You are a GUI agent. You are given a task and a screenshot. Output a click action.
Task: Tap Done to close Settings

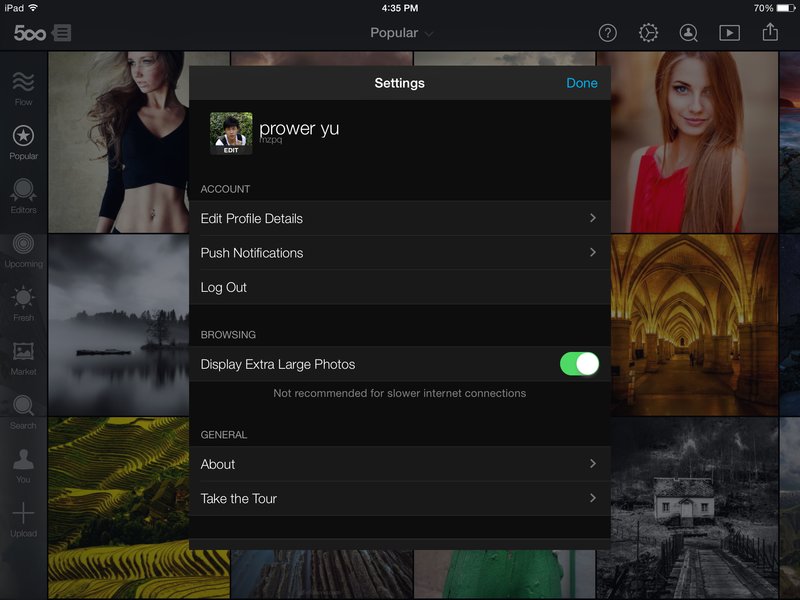582,83
